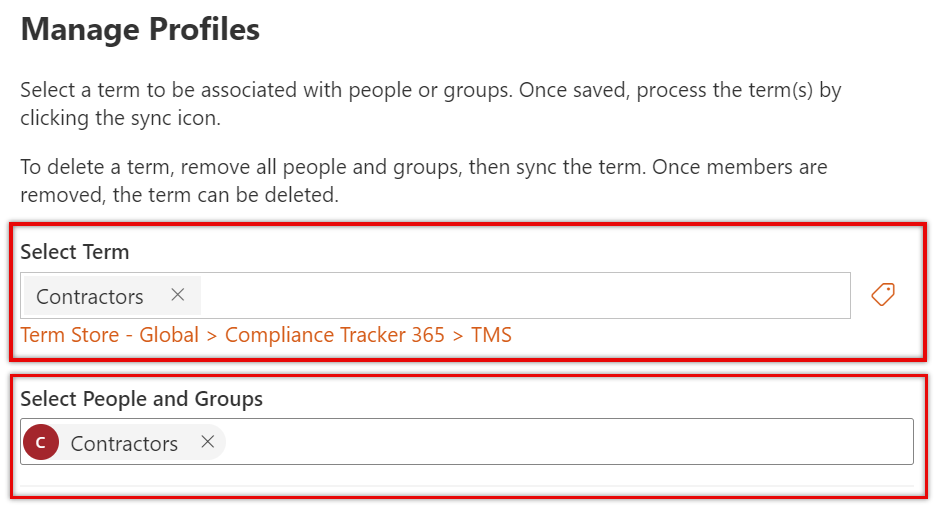The image size is (938, 508).
Task: Open the Term Store - Global path segment
Action: [x=109, y=334]
